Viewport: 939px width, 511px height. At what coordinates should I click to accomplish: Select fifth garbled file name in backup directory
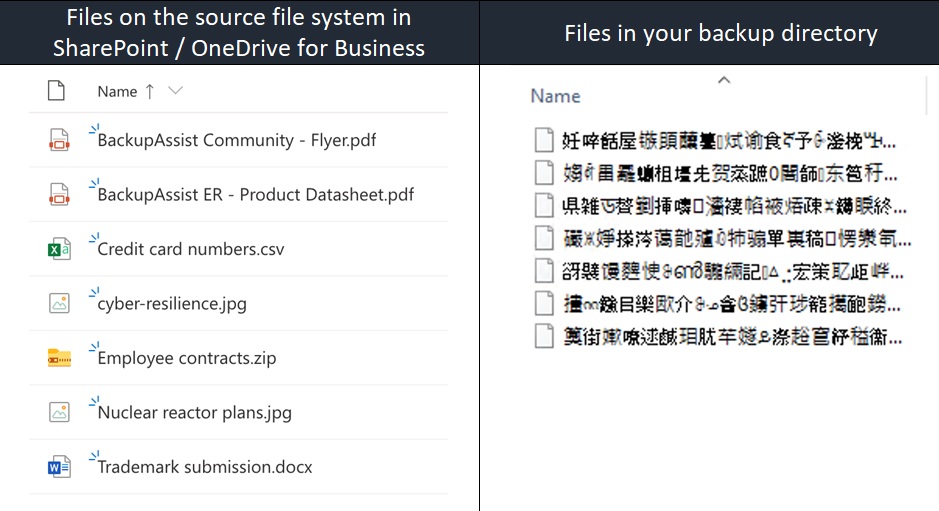click(733, 271)
